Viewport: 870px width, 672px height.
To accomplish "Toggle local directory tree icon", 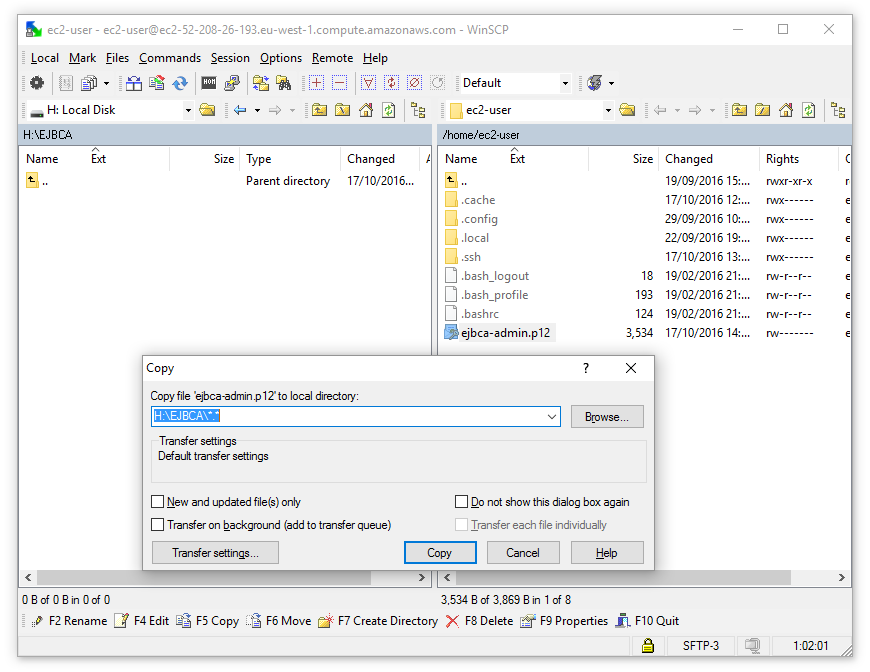I will tap(418, 110).
